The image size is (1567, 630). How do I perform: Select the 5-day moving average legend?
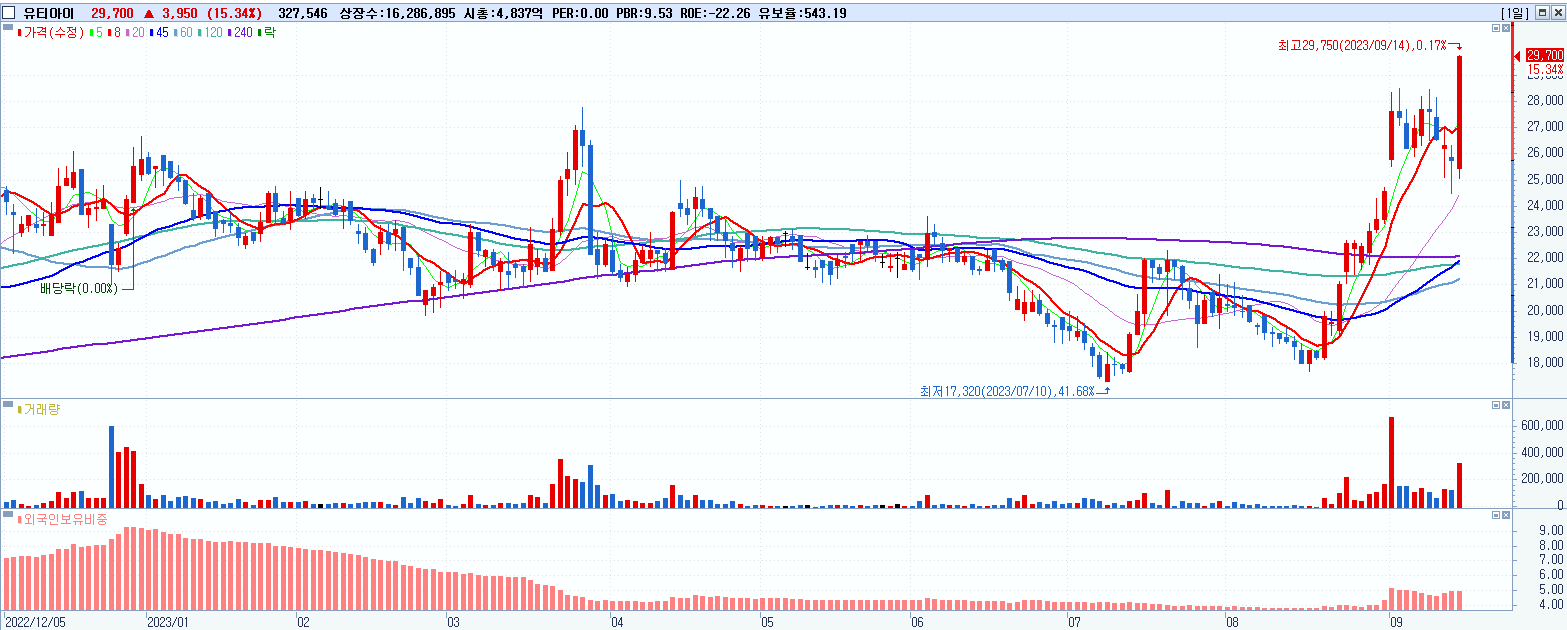pos(96,33)
